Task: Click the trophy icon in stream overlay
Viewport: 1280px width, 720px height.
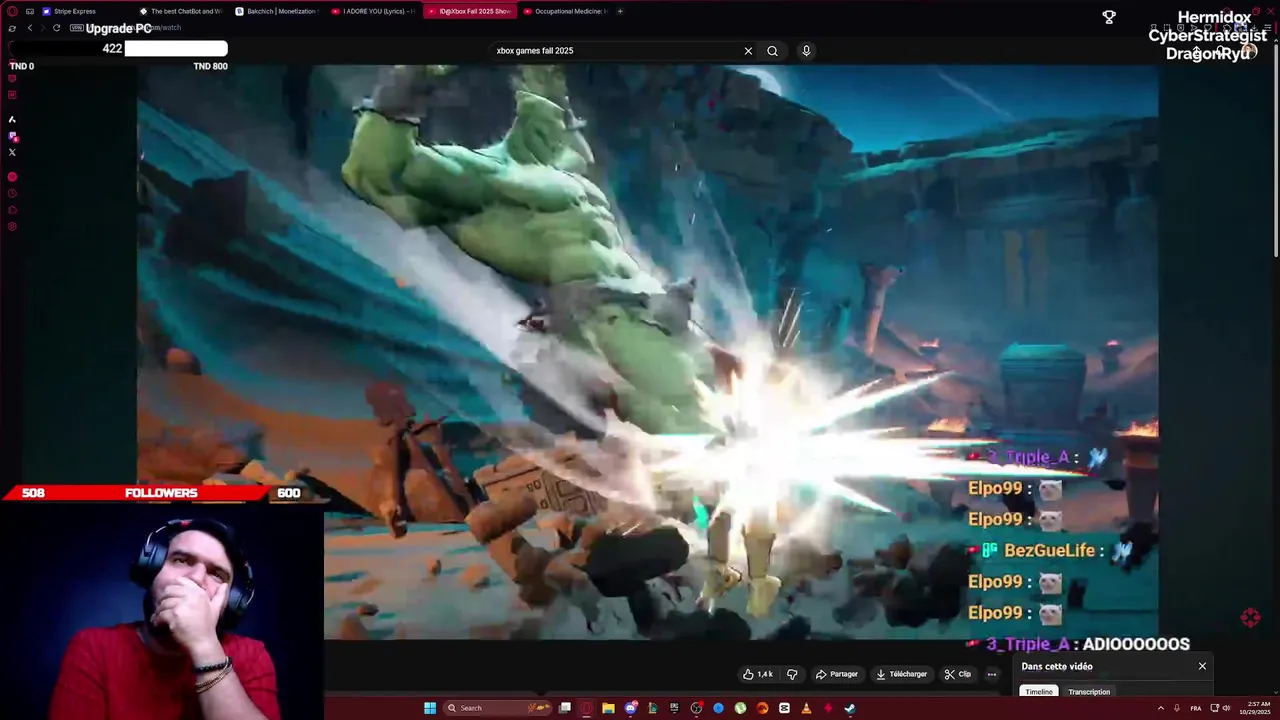Action: pyautogui.click(x=1109, y=17)
